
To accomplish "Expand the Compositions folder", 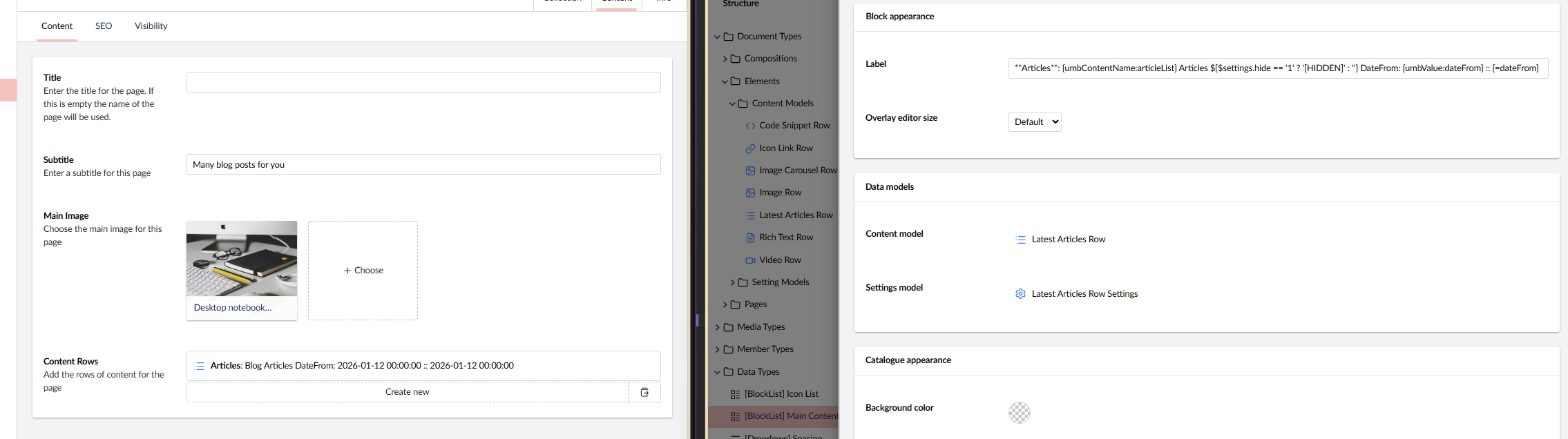I will click(x=725, y=59).
